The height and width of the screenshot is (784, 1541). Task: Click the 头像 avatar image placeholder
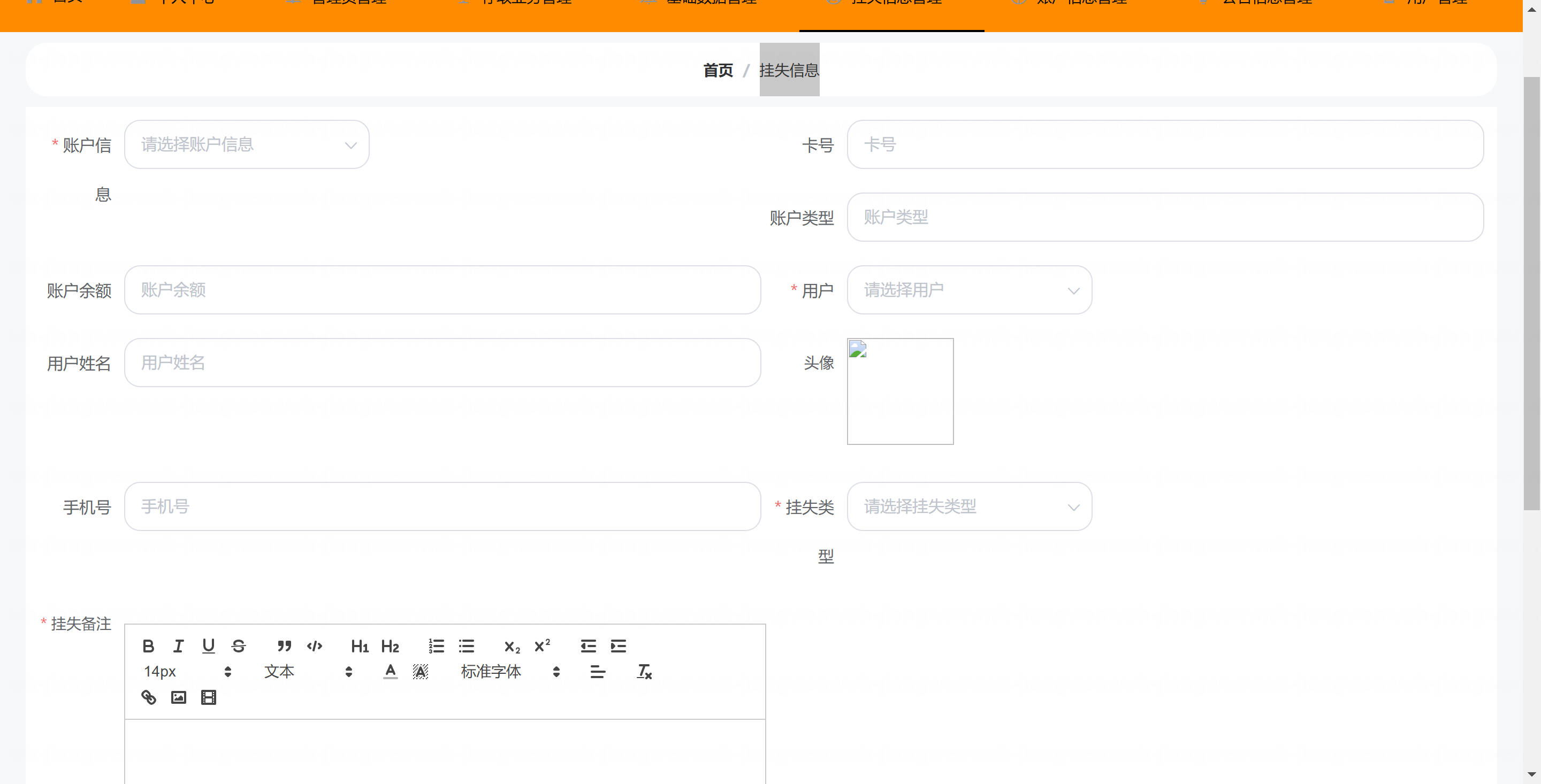901,391
